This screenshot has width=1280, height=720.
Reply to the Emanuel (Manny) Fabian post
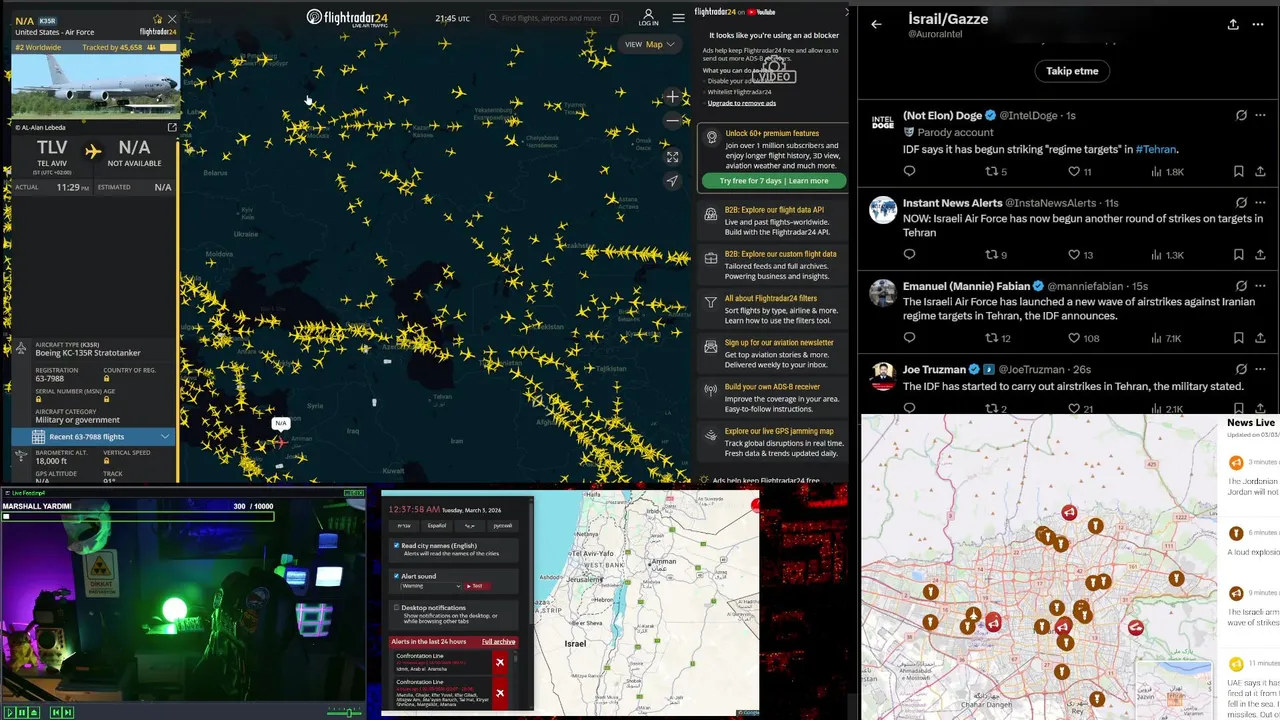(910, 338)
